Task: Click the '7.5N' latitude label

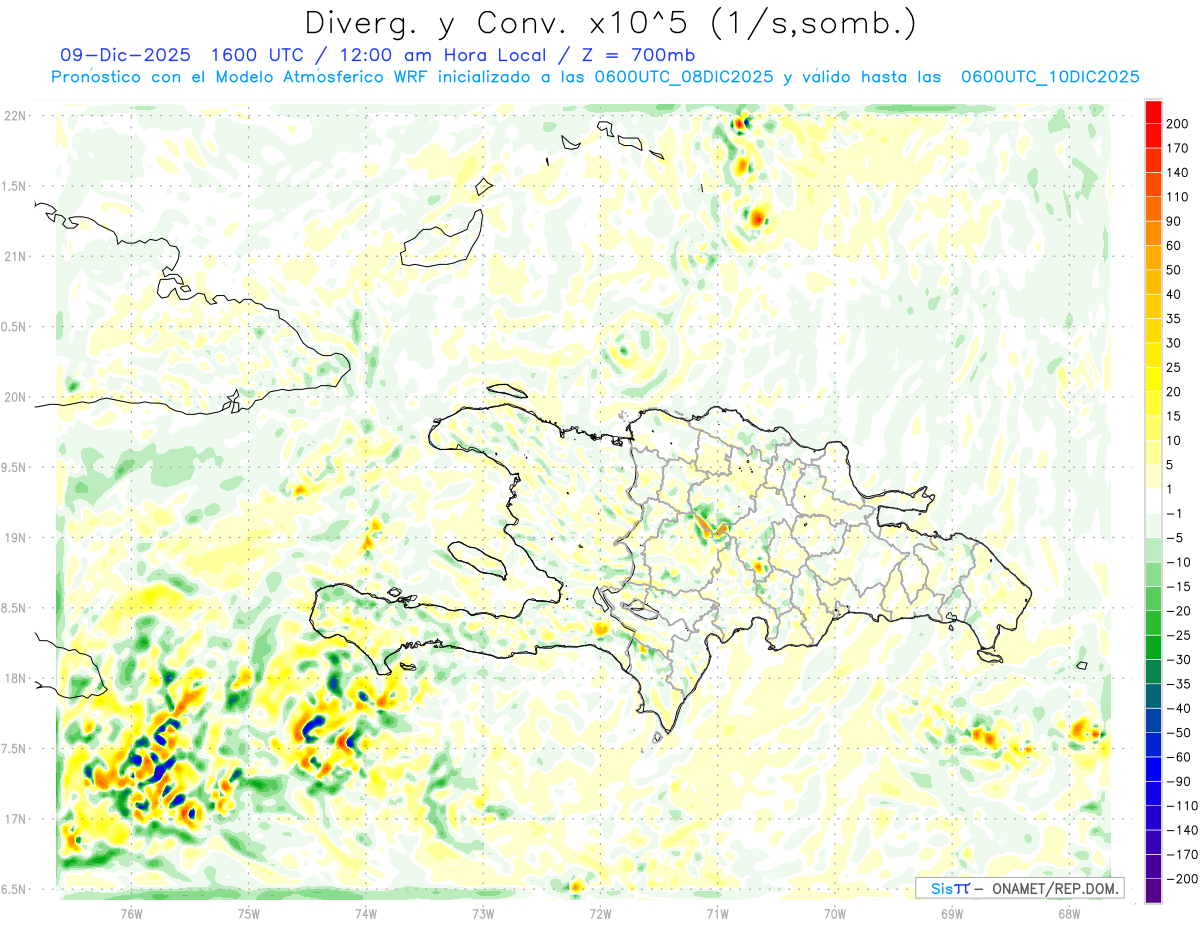Action: [14, 749]
